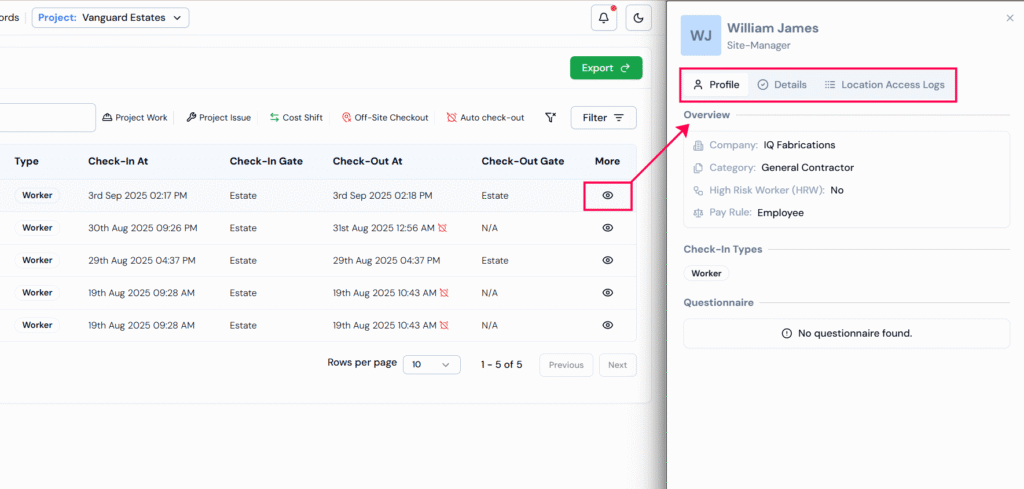Click the notification bell icon
This screenshot has width=1024, height=489.
click(x=603, y=18)
